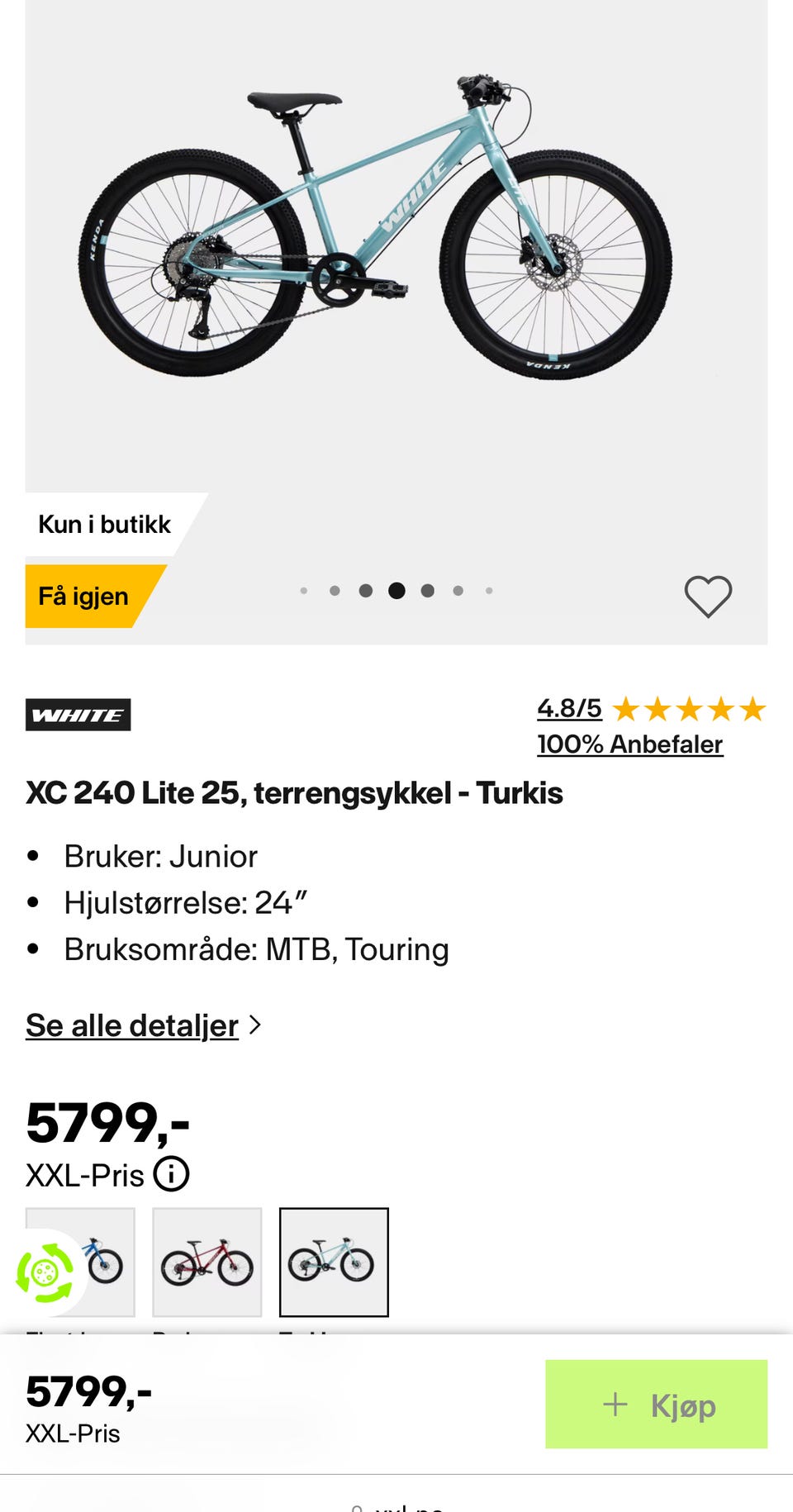The image size is (793, 1512).
Task: Open XXL-Pris info icon
Action: click(172, 1174)
